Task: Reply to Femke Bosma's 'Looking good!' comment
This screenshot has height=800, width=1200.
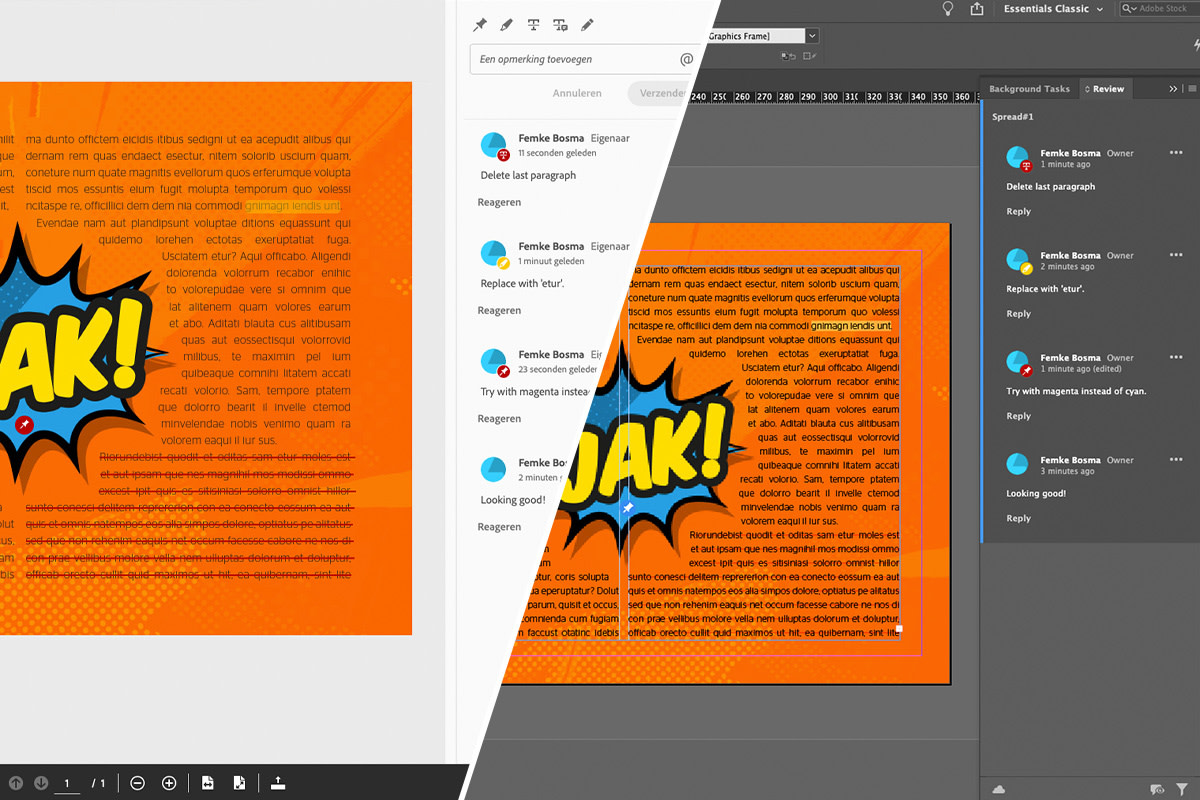Action: pos(1018,518)
